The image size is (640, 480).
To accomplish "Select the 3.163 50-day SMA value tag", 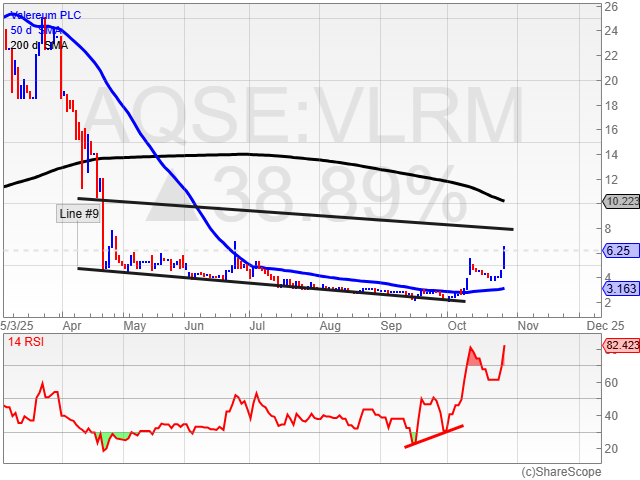I will click(x=621, y=289).
